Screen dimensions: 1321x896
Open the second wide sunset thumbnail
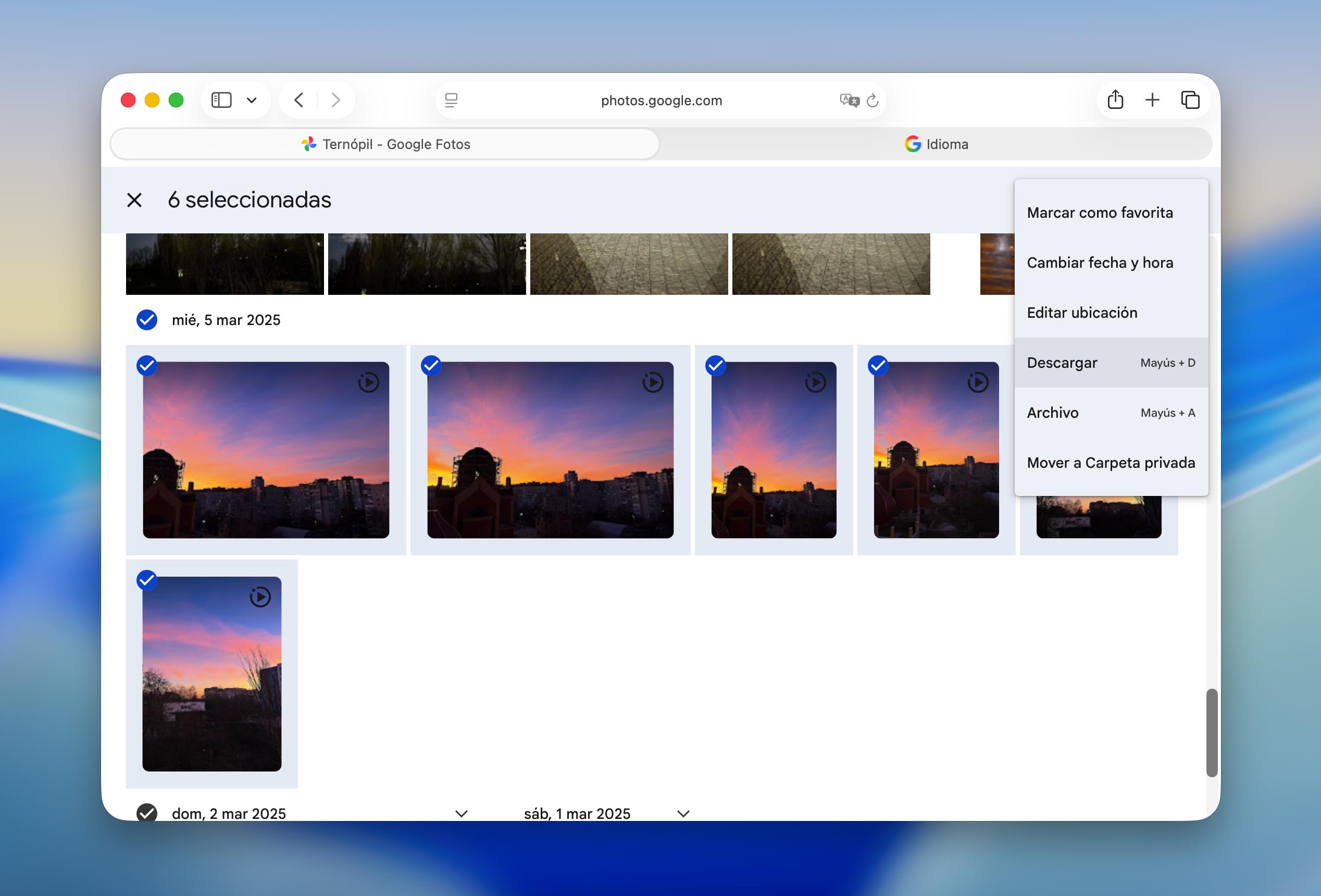[550, 450]
